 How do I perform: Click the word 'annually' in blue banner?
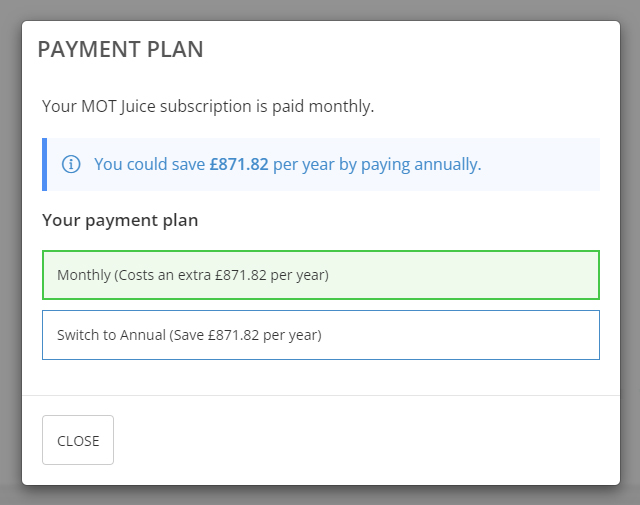click(446, 165)
